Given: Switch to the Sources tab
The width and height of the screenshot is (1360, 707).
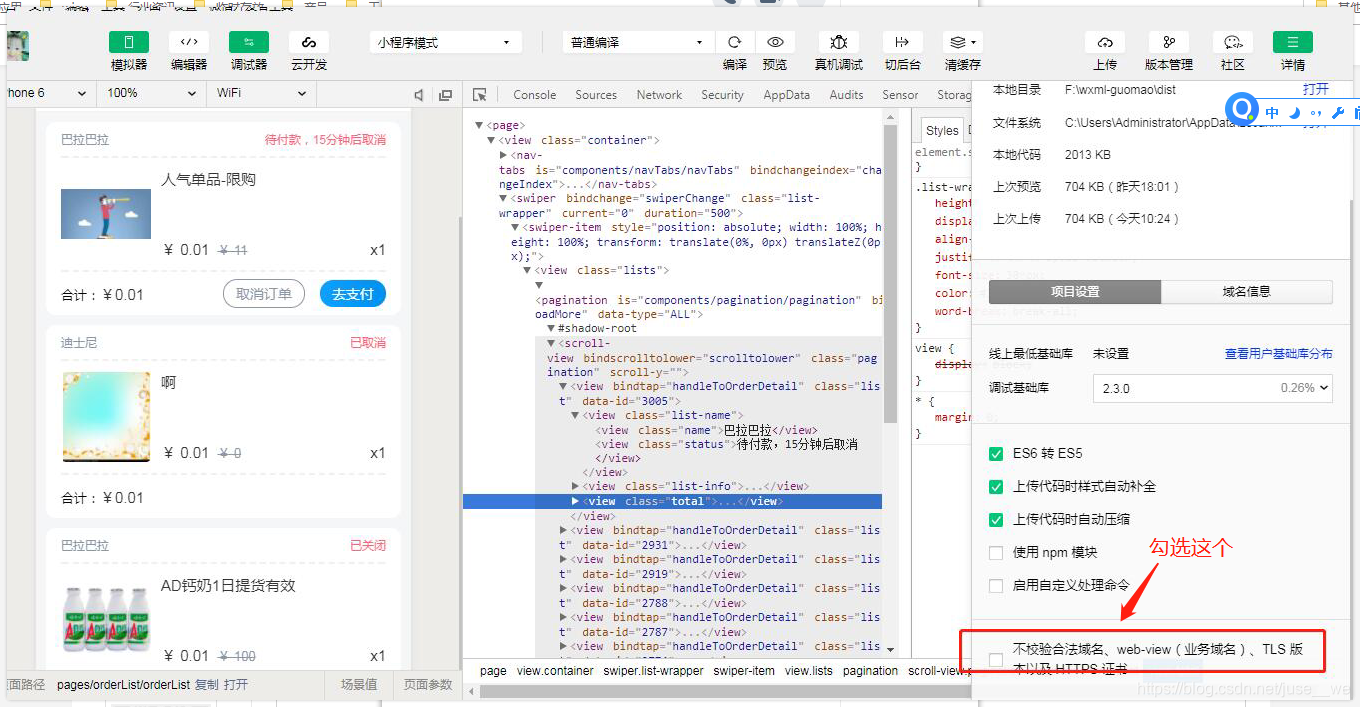Looking at the screenshot, I should 596,95.
